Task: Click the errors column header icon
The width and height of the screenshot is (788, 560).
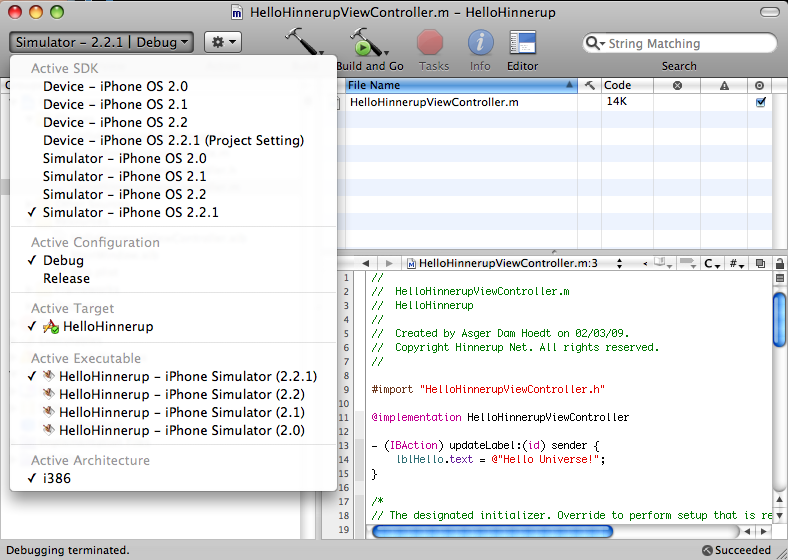Action: (677, 85)
